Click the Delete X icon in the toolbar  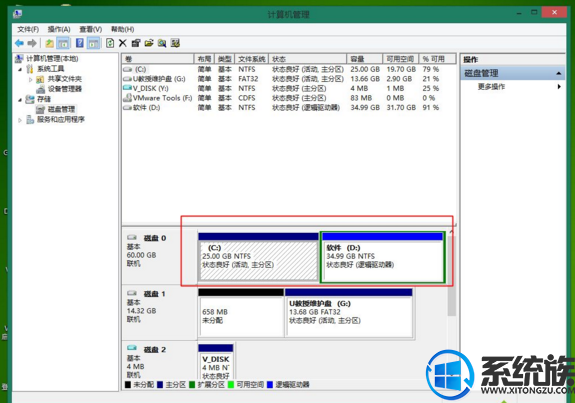(x=123, y=43)
